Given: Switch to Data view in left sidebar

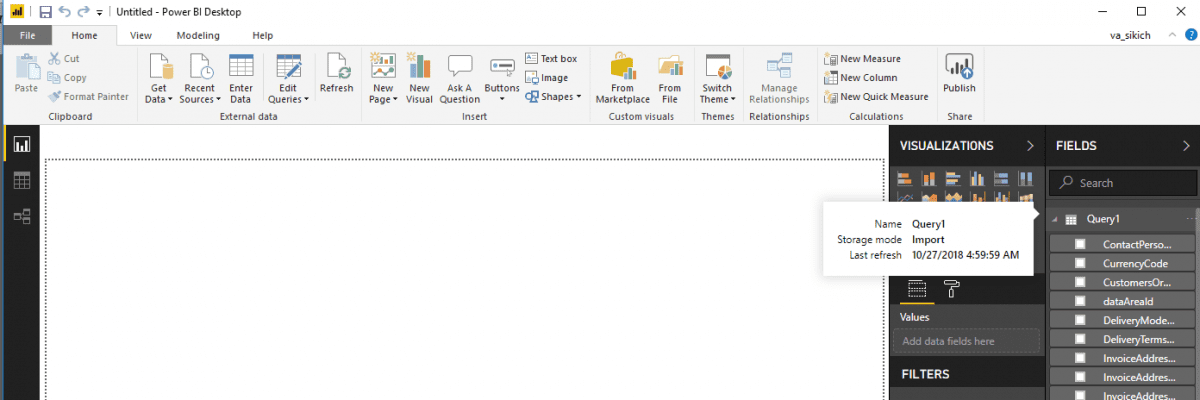Looking at the screenshot, I should click(21, 181).
